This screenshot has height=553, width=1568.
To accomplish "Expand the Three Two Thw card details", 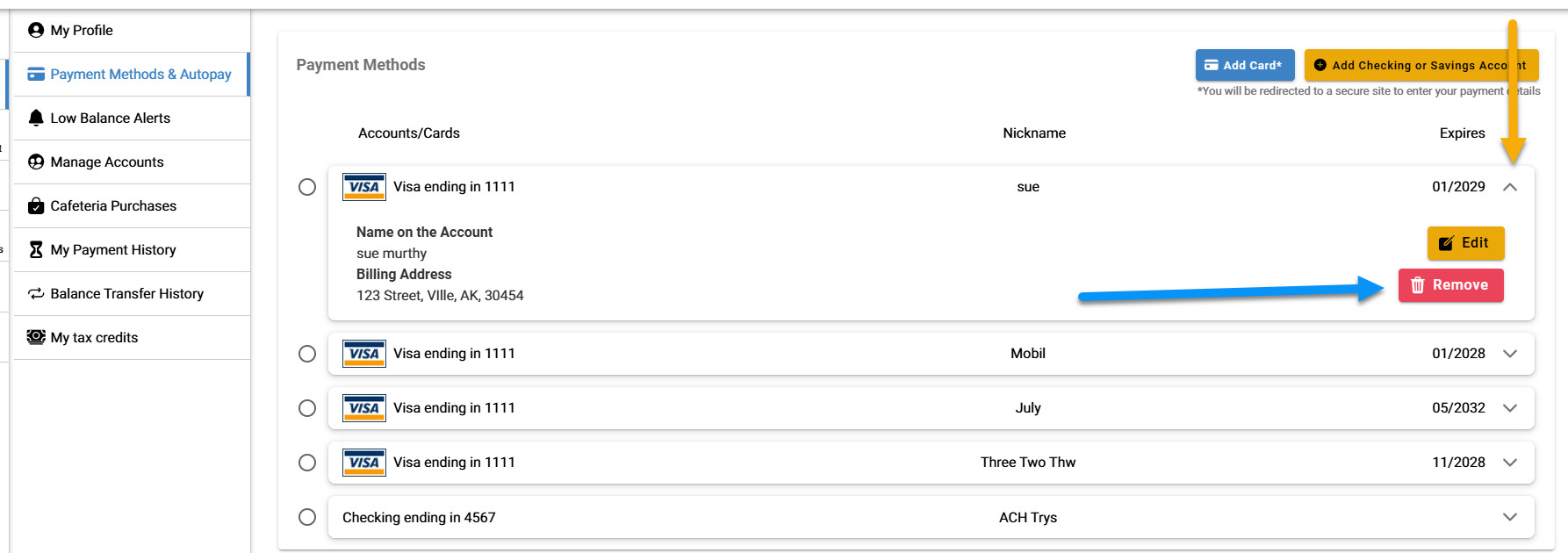I will pos(1510,463).
